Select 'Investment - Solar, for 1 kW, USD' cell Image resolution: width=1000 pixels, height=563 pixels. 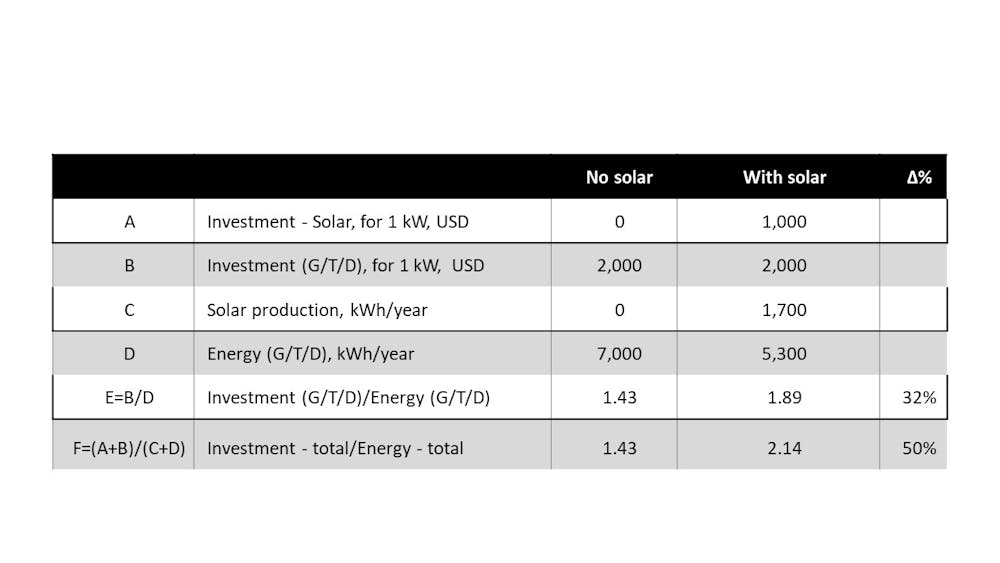click(x=337, y=222)
